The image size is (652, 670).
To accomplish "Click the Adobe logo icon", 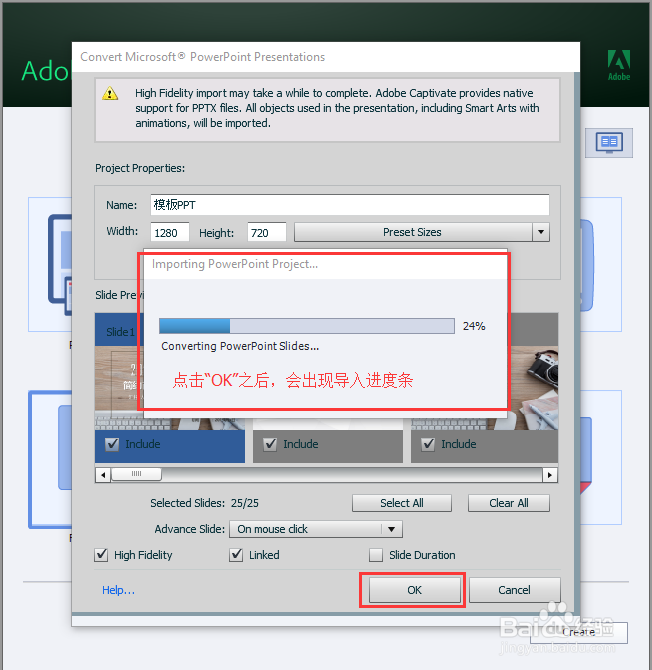I will click(619, 65).
